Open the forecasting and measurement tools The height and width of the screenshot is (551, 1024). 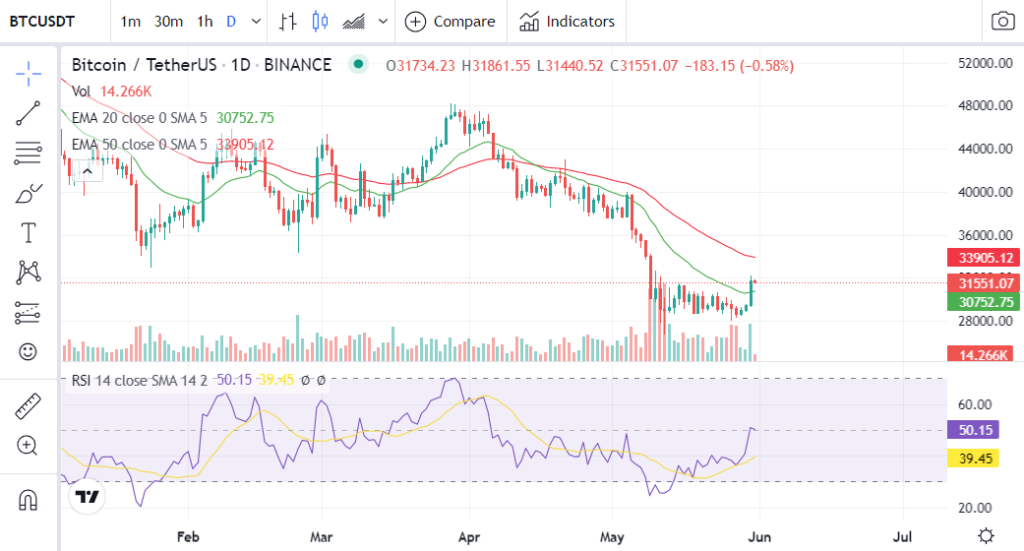pos(27,313)
